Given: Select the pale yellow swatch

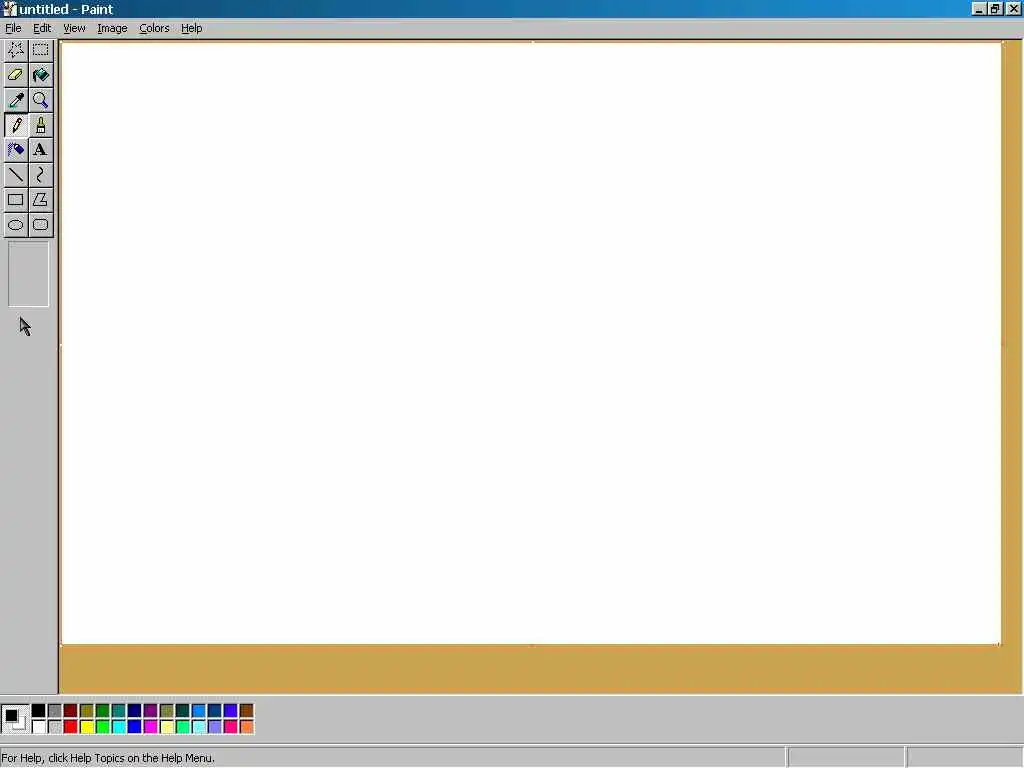Looking at the screenshot, I should (x=167, y=727).
